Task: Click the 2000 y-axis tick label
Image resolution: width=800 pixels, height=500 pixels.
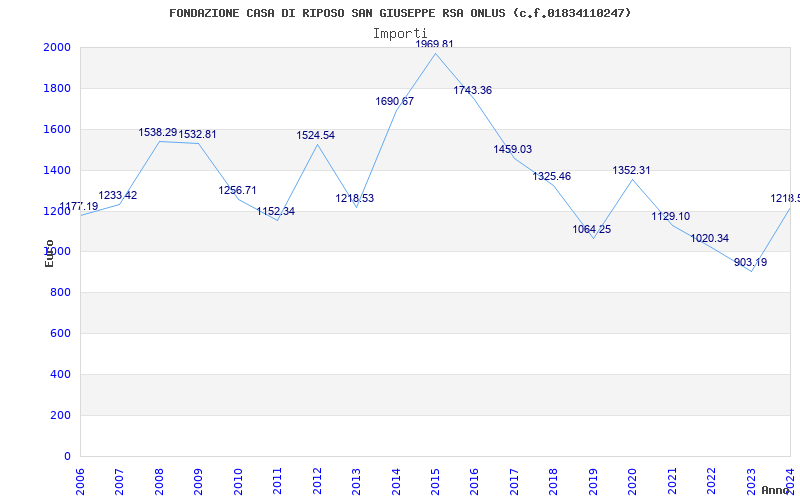Action: [x=56, y=48]
